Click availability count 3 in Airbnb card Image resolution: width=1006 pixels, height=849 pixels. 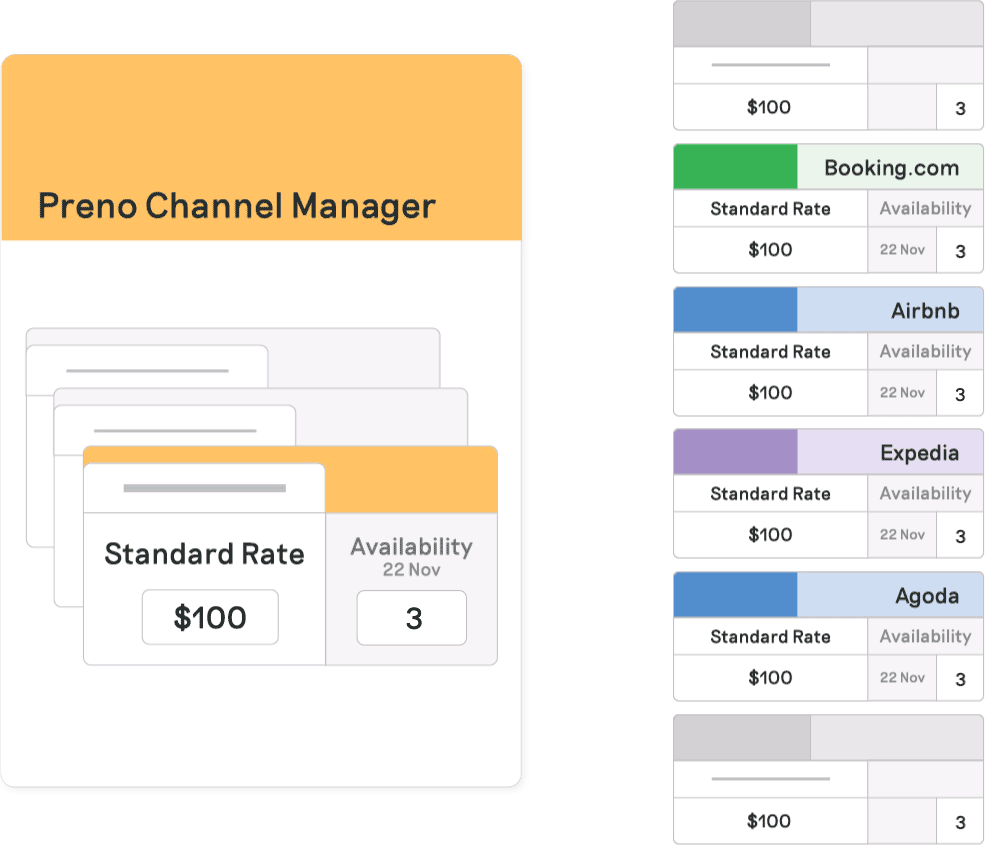(960, 394)
